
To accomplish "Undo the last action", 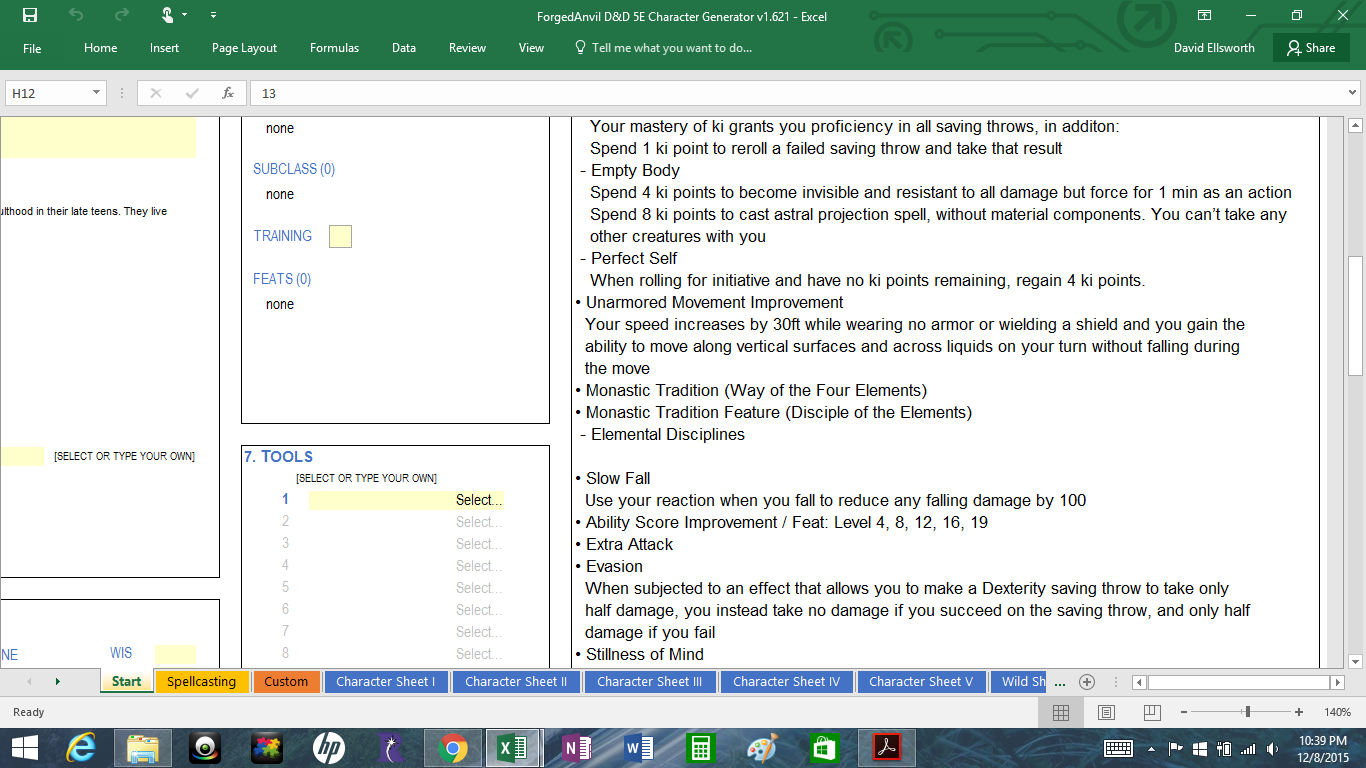I will click(x=77, y=15).
